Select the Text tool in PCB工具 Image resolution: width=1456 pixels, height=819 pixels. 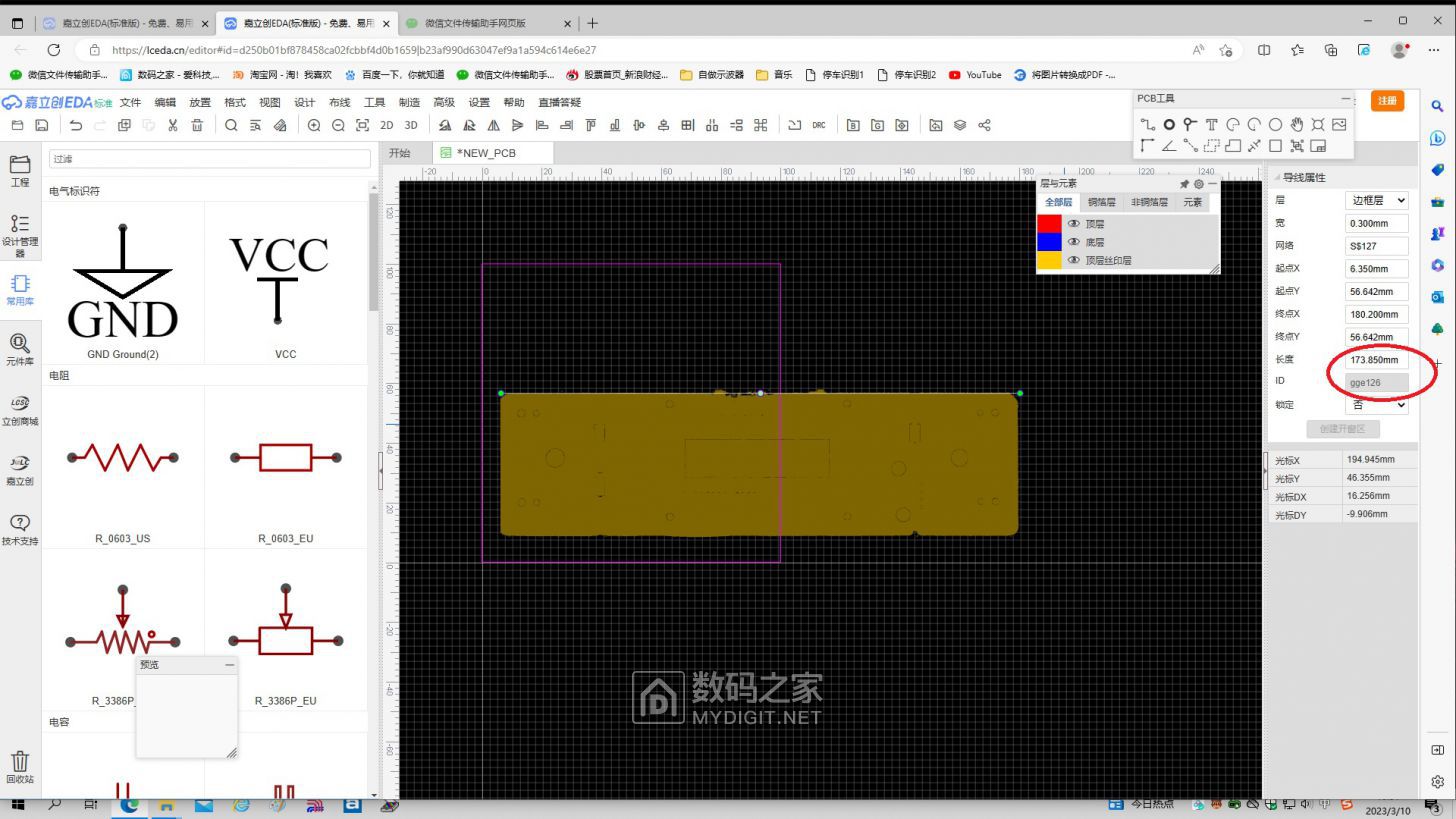pos(1211,125)
